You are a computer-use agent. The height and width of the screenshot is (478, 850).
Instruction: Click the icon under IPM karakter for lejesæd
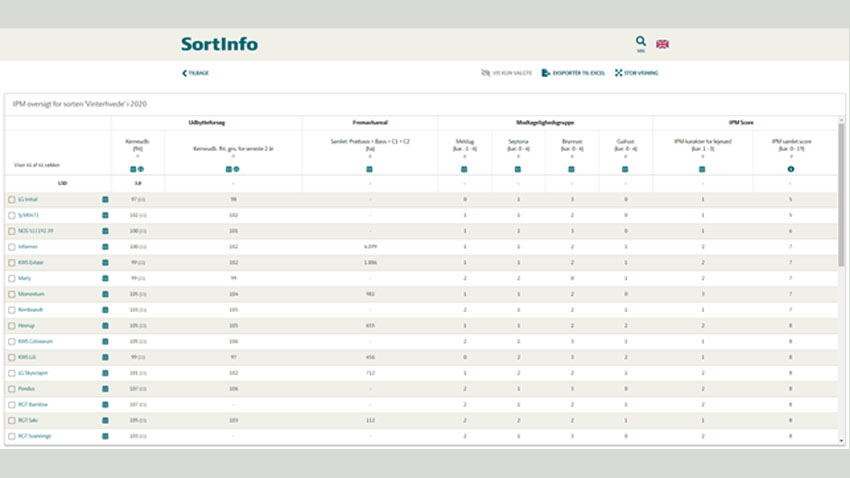(702, 169)
